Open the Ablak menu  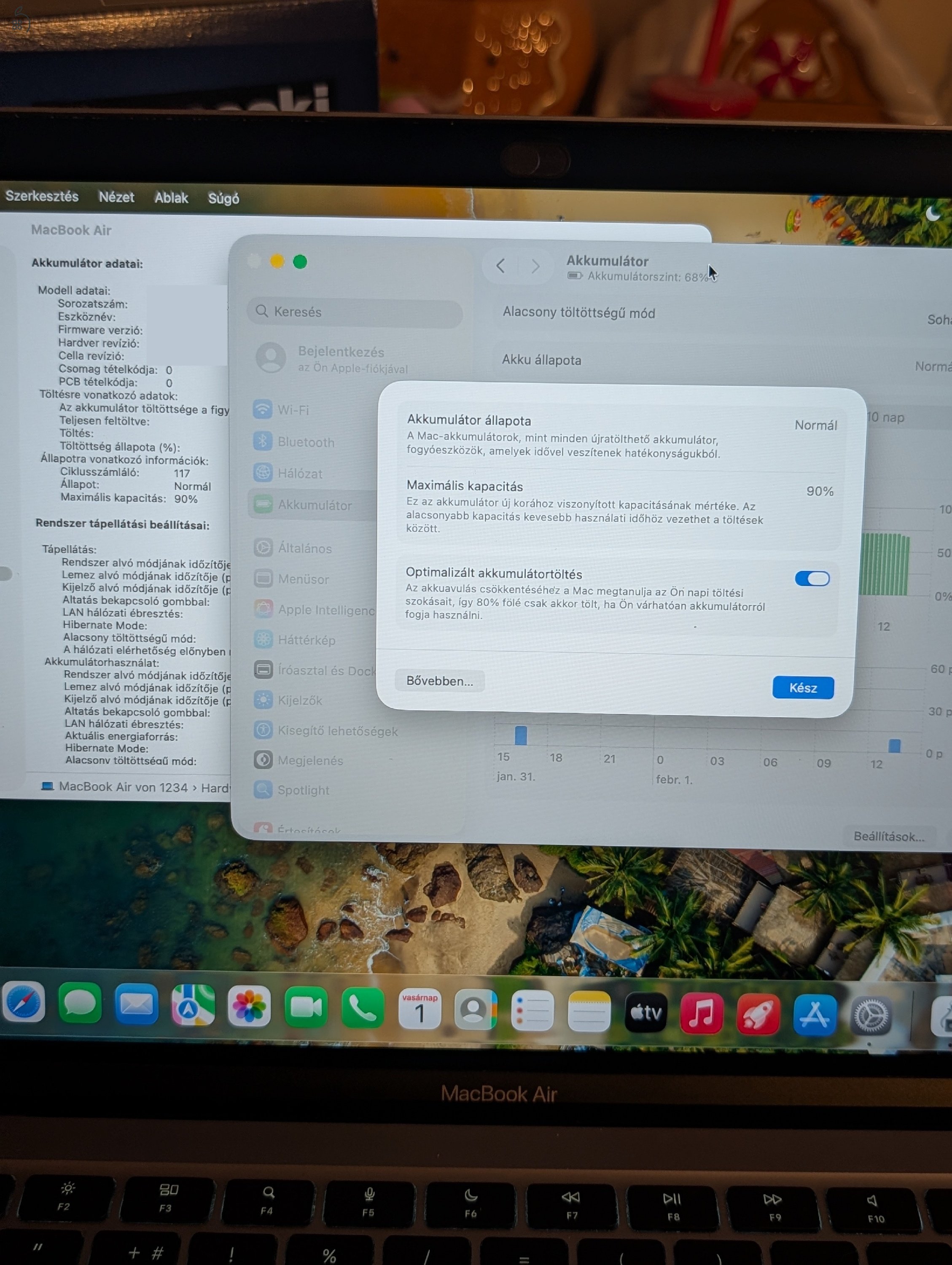tap(171, 198)
